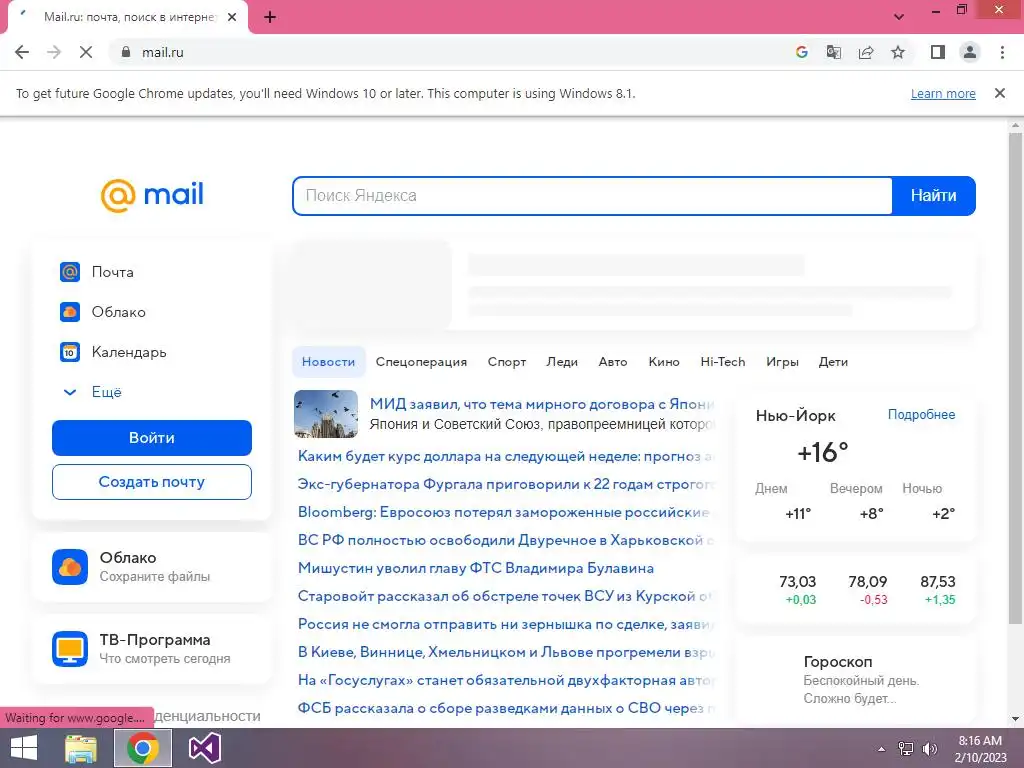Click Подробнее weather link
Image resolution: width=1024 pixels, height=768 pixels.
click(x=921, y=415)
